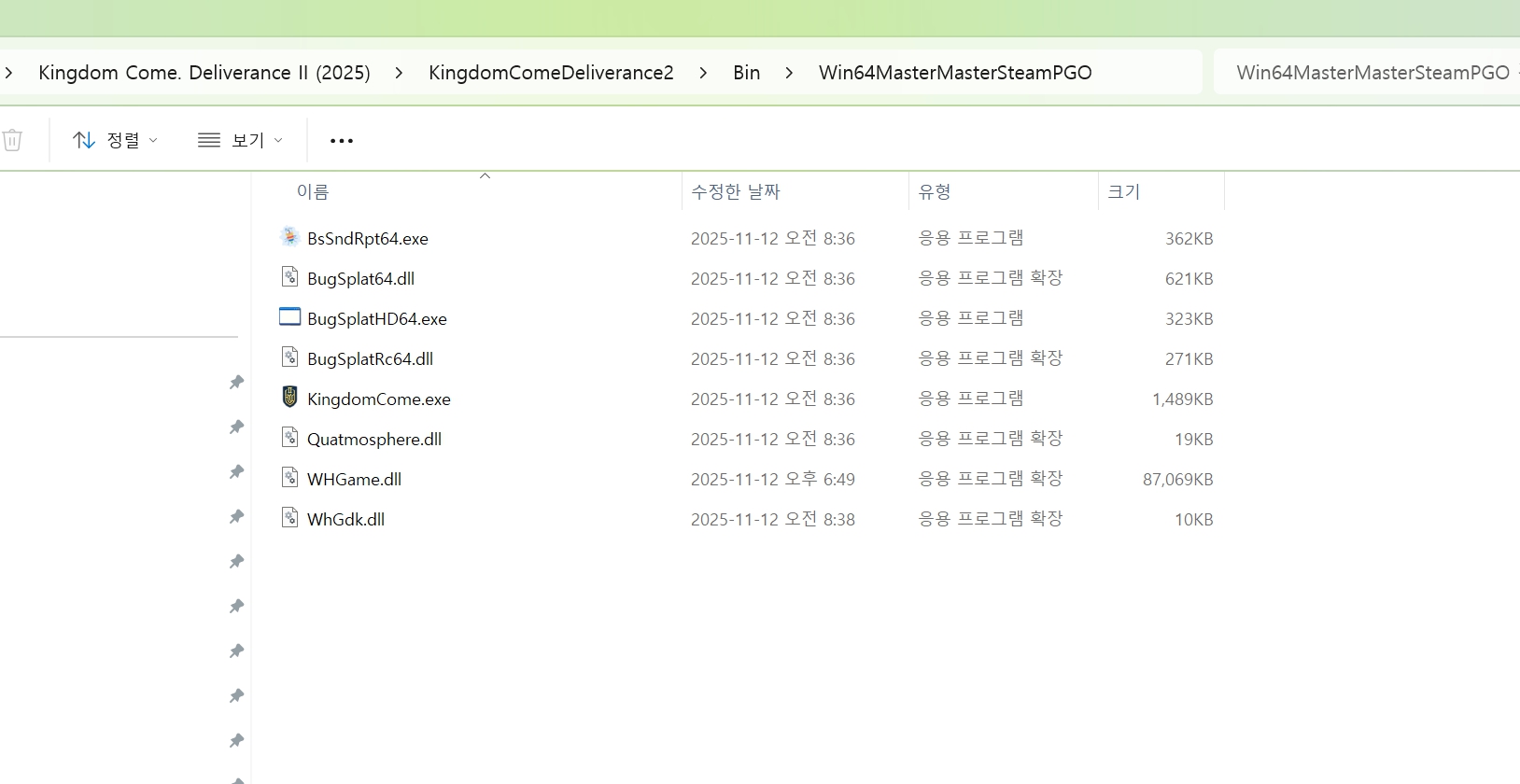Sort by 크기 column header

[x=1124, y=191]
